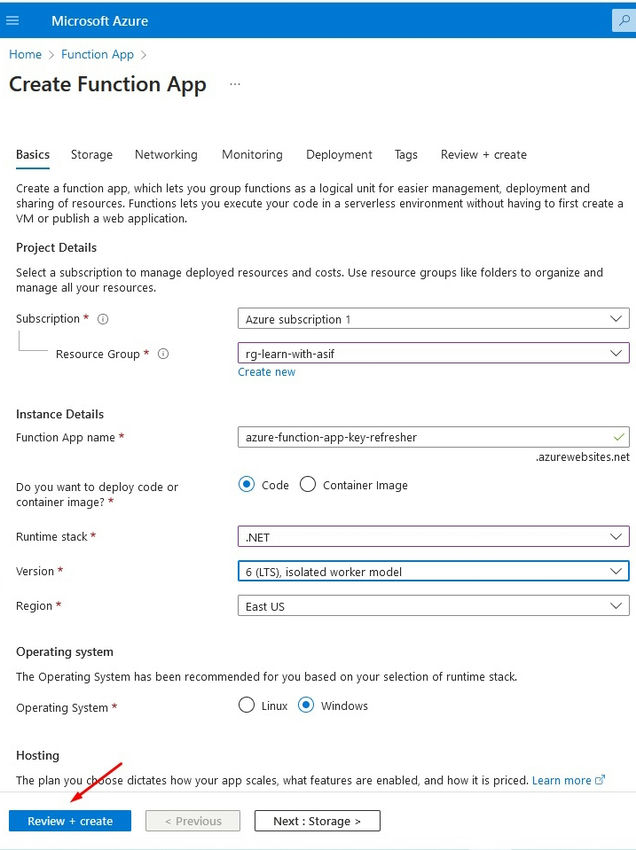Open the Azure portal hamburger menu

click(14, 20)
